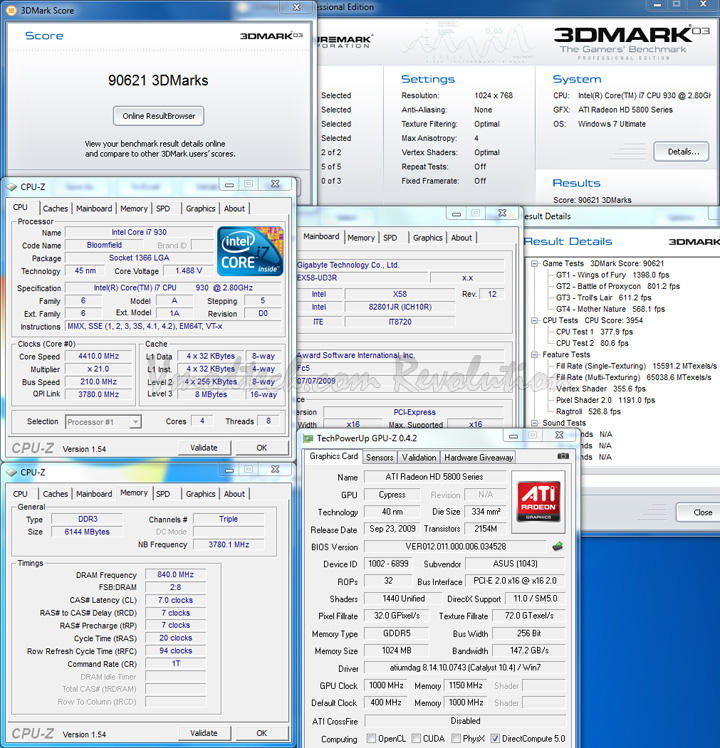The image size is (720, 748).
Task: Toggle the DirectCompute 5.0 checkbox
Action: [495, 738]
